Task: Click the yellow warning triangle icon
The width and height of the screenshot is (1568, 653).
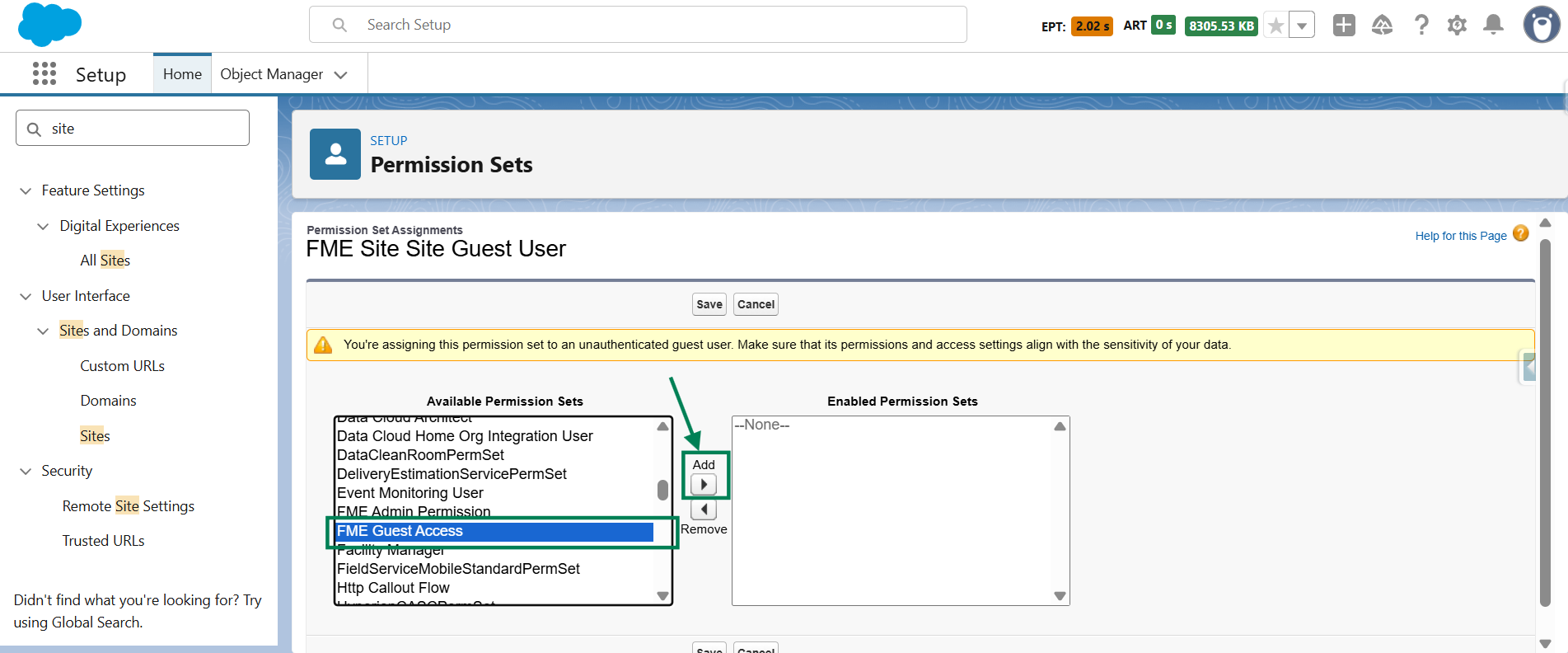Action: pyautogui.click(x=323, y=345)
